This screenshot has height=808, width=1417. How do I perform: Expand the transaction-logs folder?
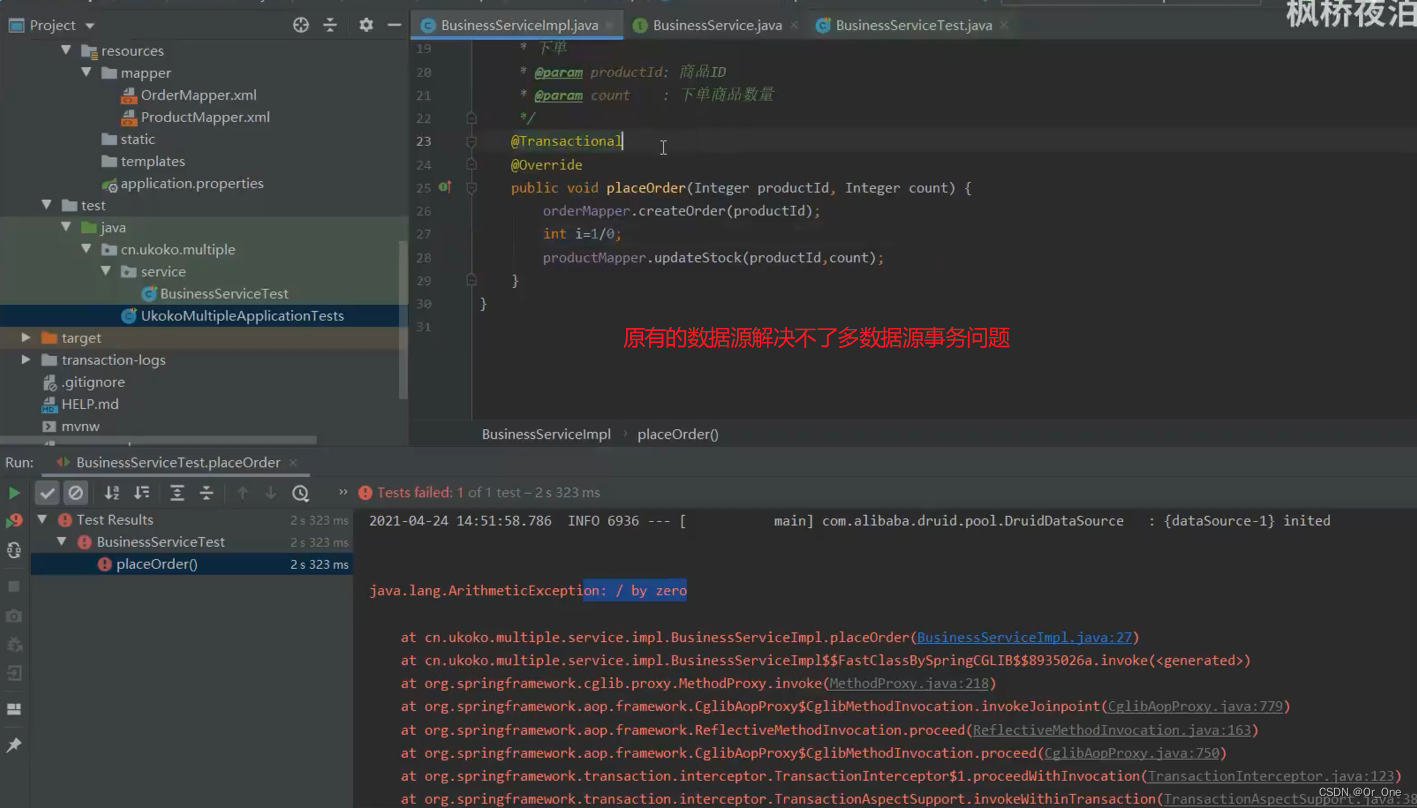[x=26, y=360]
